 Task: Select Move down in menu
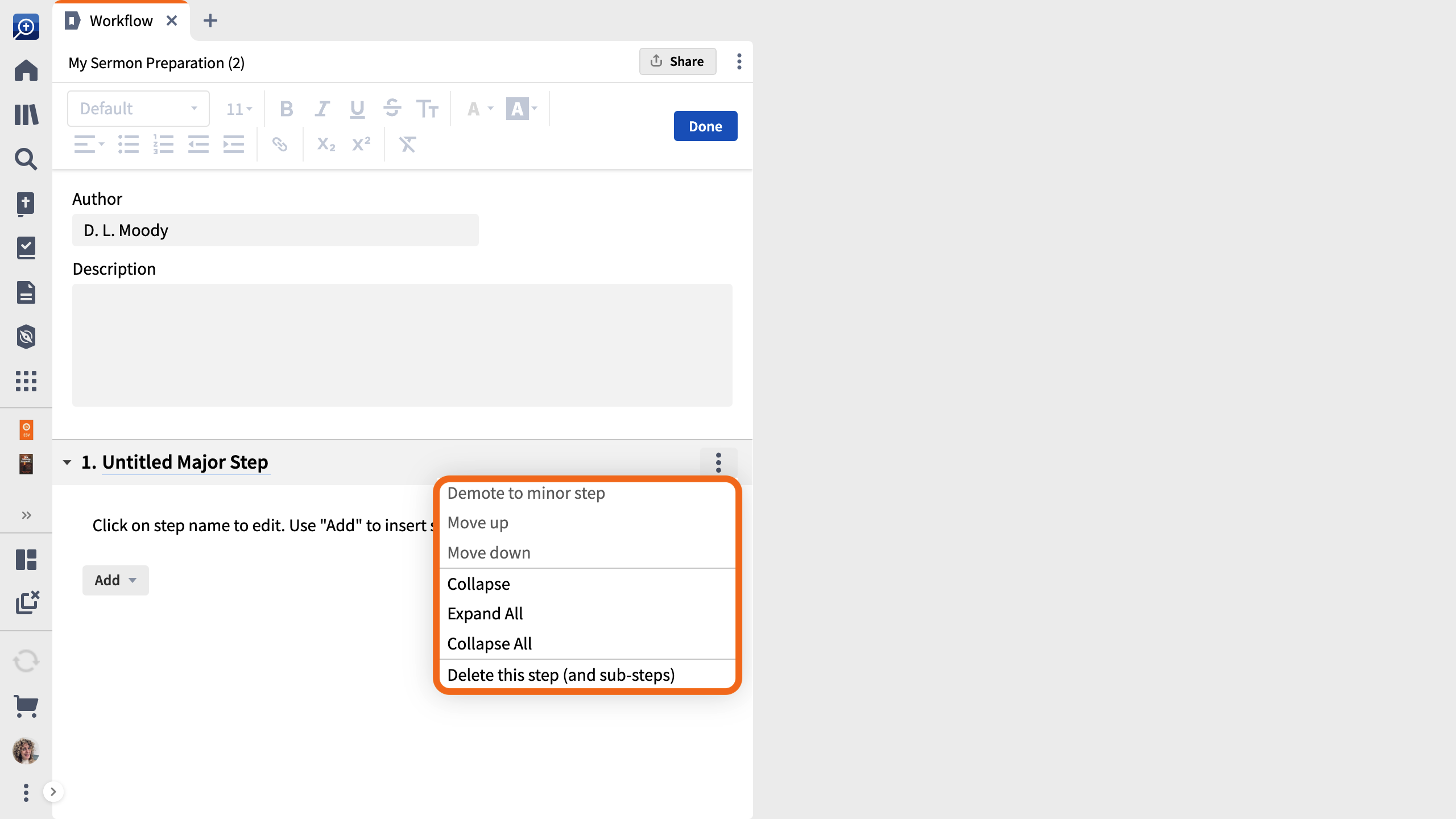click(x=588, y=553)
